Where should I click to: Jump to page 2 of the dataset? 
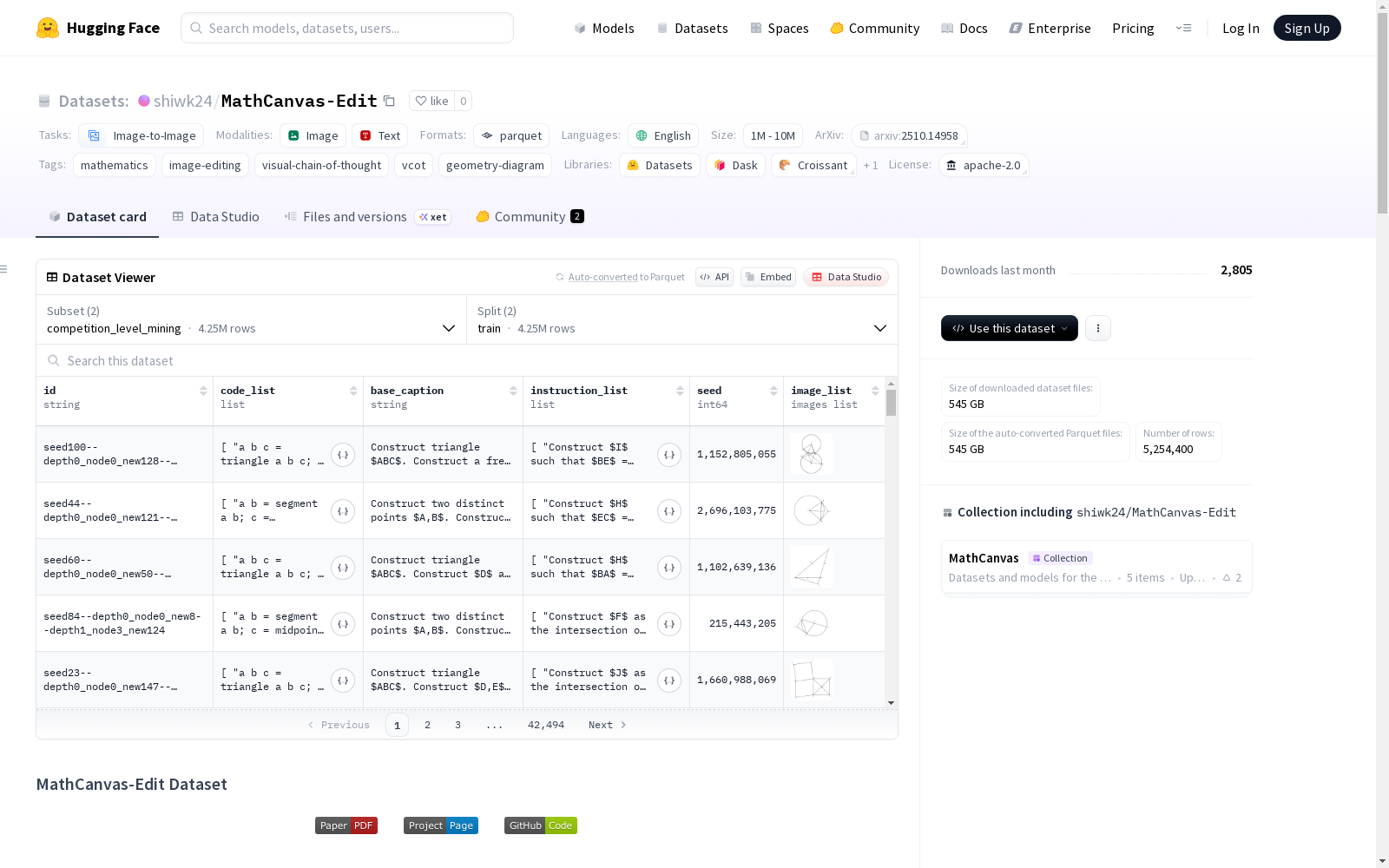[427, 725]
